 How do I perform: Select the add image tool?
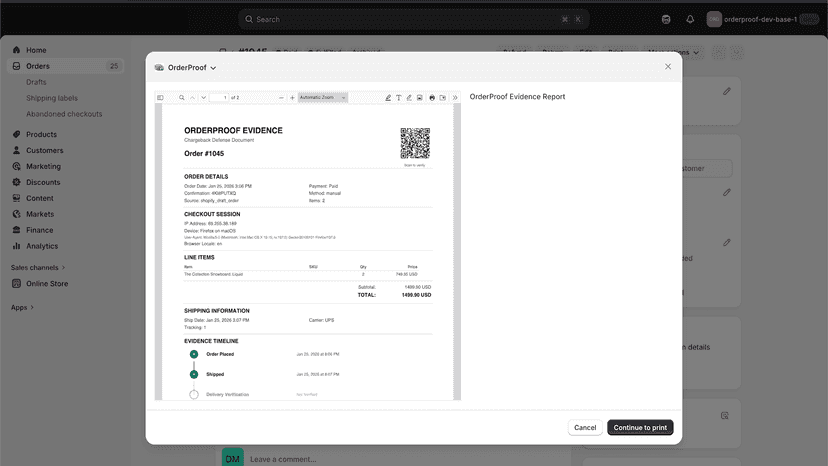(420, 98)
